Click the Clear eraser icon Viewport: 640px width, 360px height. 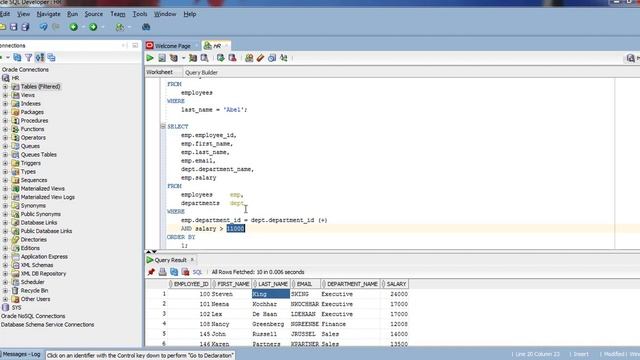pos(260,58)
